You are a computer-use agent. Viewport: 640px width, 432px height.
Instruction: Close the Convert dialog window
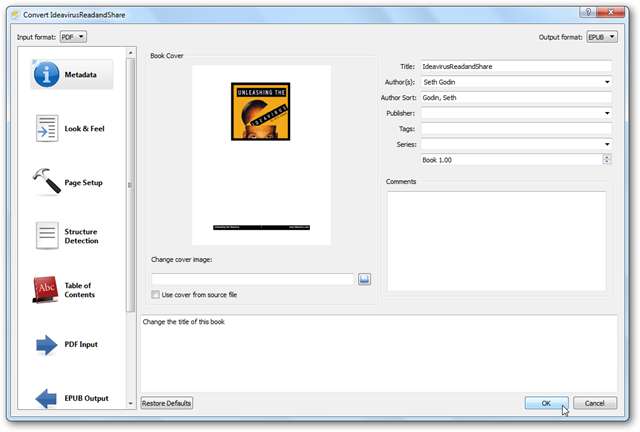[611, 12]
